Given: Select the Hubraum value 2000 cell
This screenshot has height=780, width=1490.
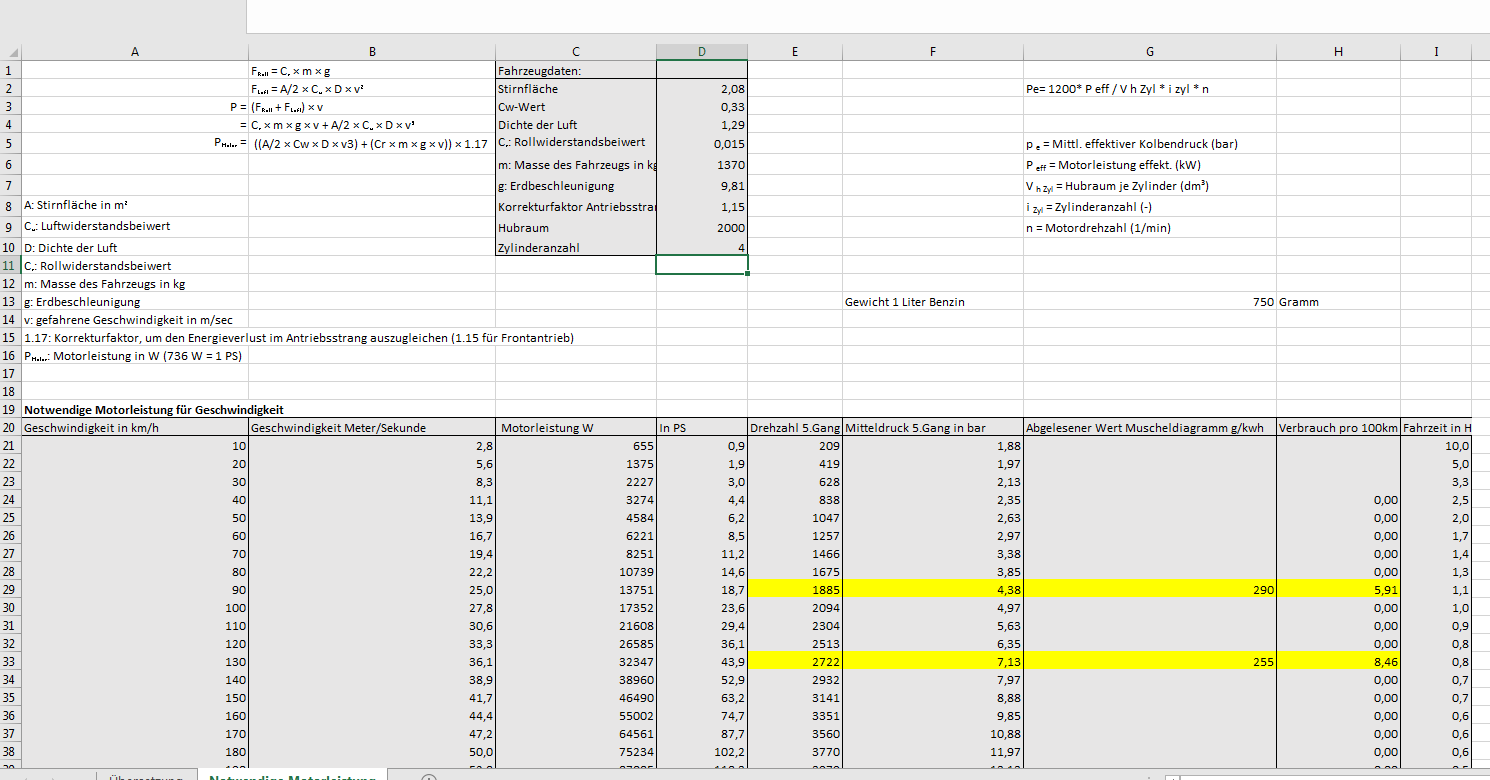Looking at the screenshot, I should [x=702, y=228].
